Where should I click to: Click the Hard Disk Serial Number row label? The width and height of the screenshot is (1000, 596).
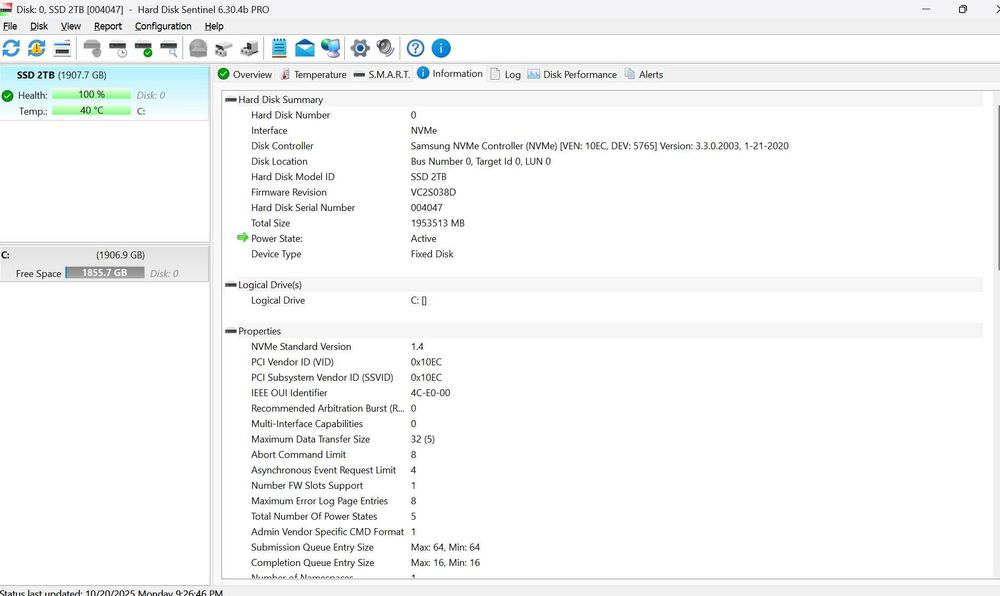click(303, 208)
